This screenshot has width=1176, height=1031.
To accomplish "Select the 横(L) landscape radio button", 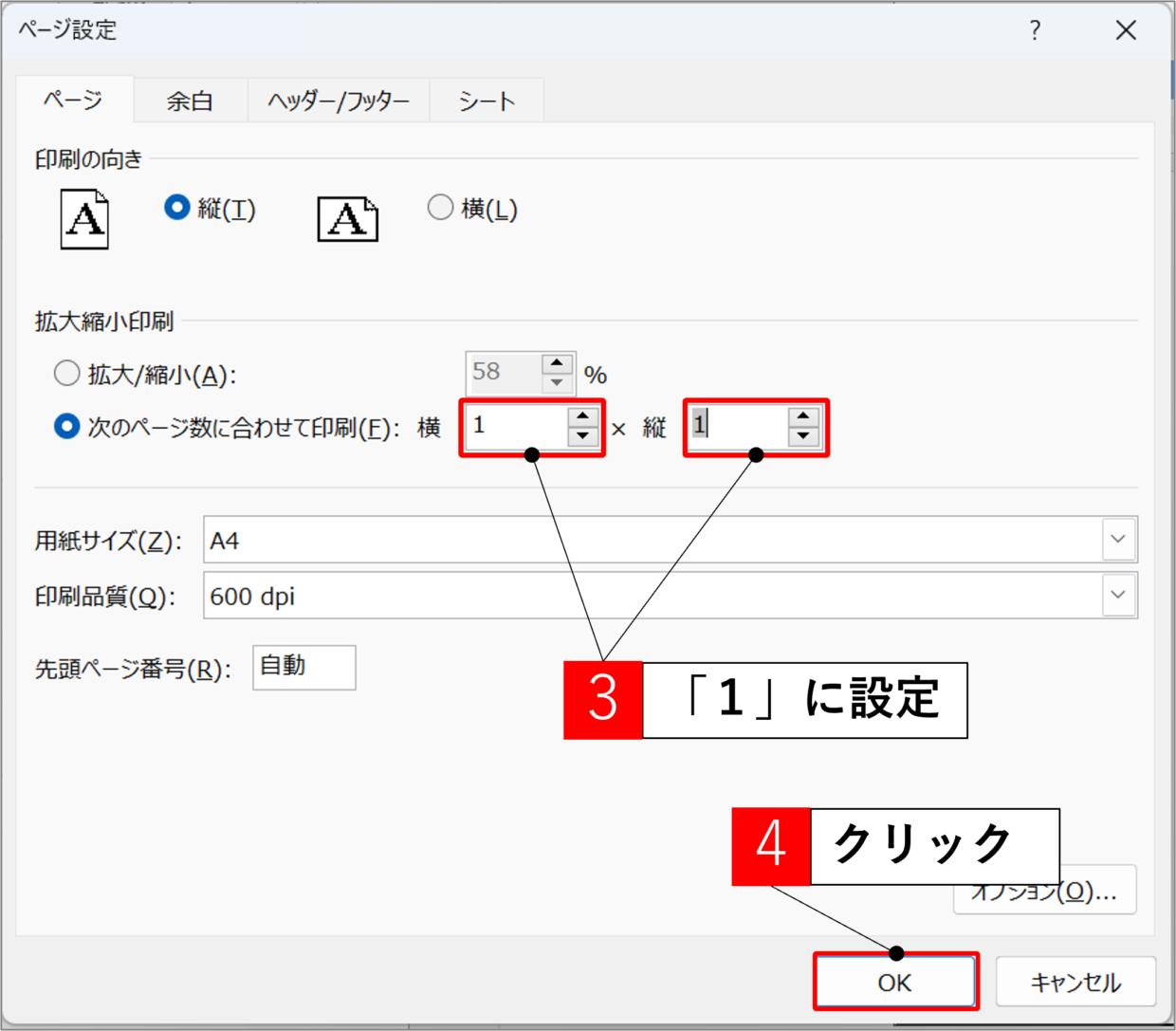I will point(440,208).
